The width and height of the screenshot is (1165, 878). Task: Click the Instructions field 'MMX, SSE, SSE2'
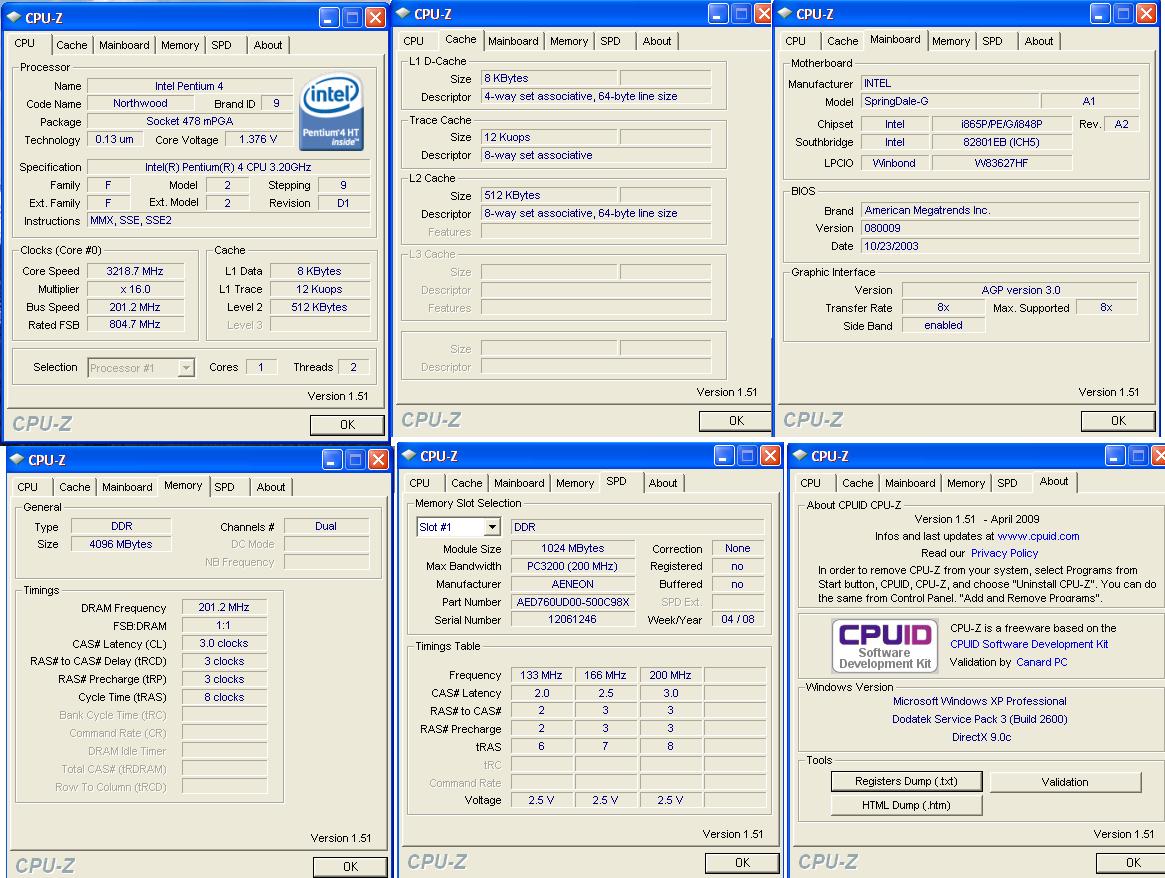[228, 221]
